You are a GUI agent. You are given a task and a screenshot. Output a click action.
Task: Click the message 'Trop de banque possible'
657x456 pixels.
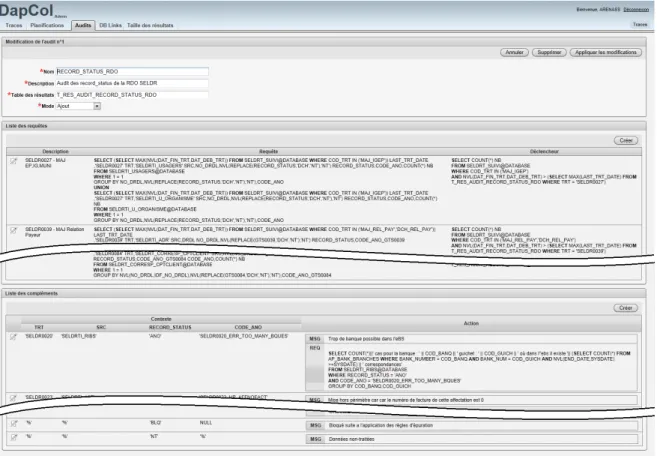(x=366, y=339)
